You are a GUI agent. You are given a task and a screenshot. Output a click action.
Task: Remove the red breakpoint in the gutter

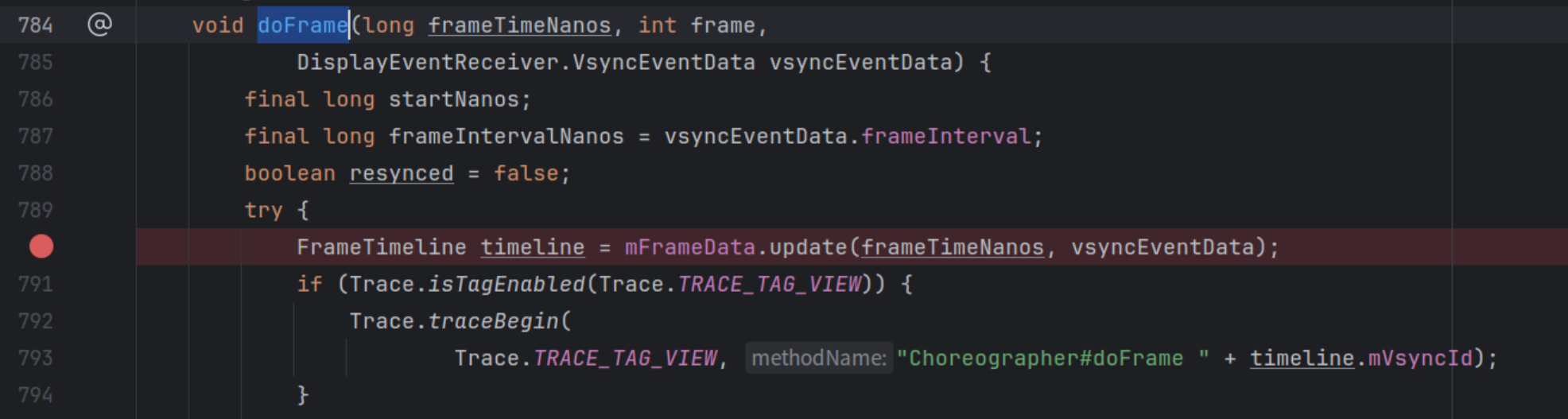coord(41,247)
